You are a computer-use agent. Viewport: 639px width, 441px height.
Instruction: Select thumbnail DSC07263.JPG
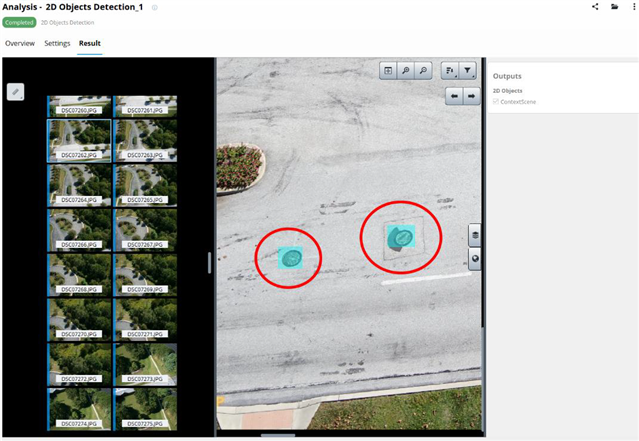(145, 141)
